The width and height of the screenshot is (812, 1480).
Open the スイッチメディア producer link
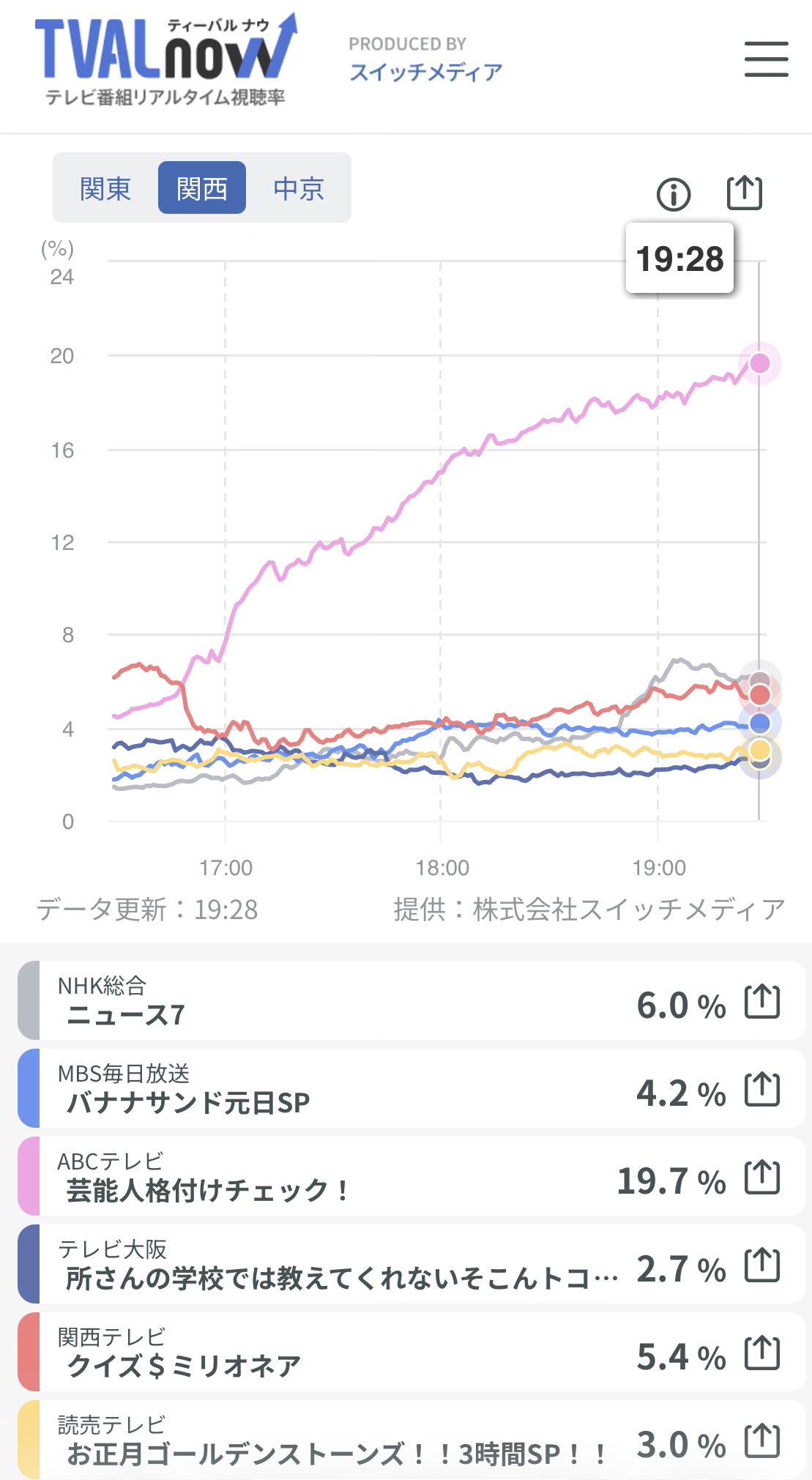[x=425, y=72]
